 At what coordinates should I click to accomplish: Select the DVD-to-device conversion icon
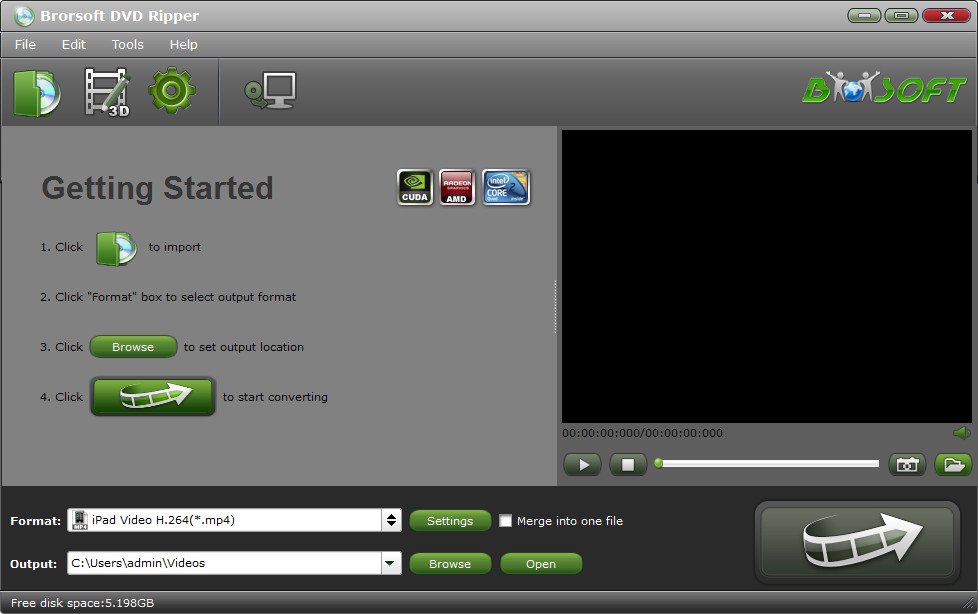[267, 91]
